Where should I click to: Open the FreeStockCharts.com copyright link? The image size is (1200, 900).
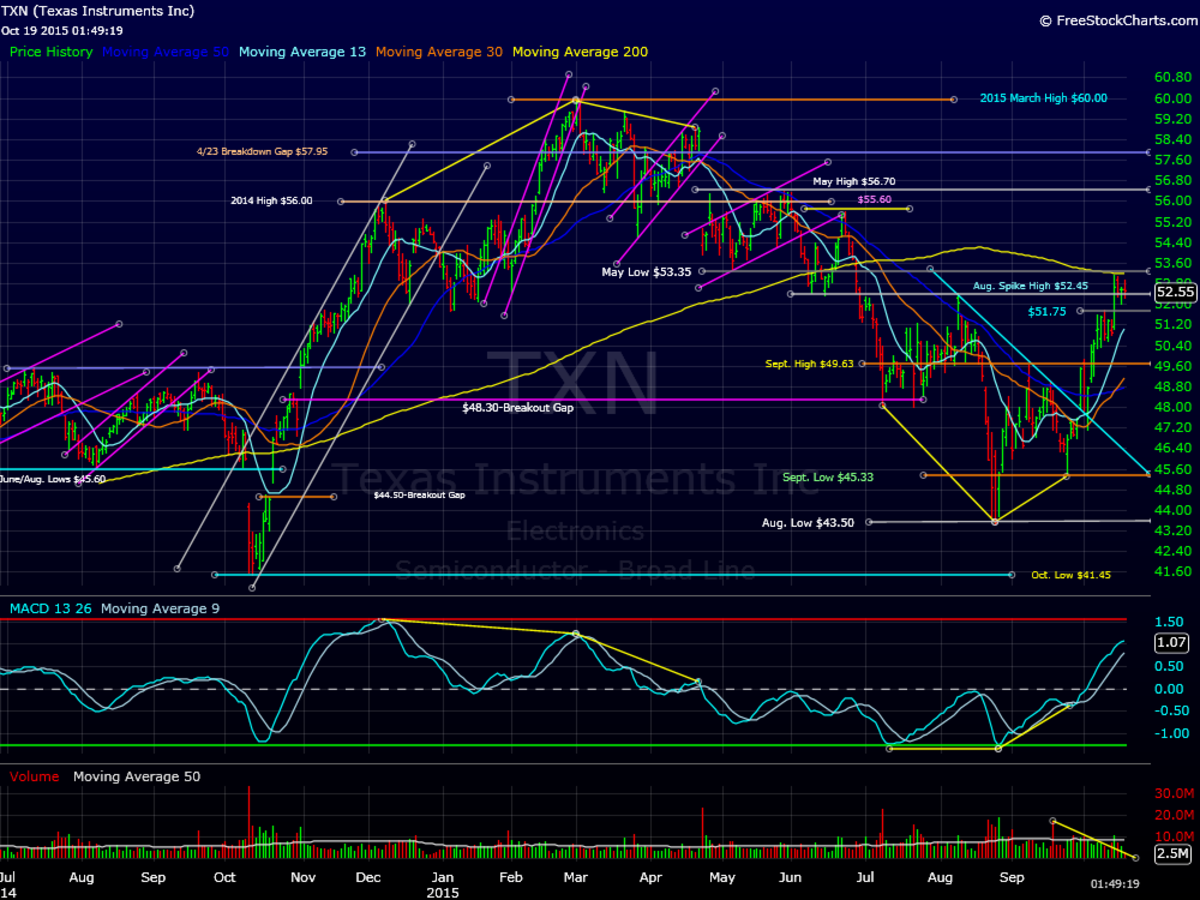[x=1117, y=20]
